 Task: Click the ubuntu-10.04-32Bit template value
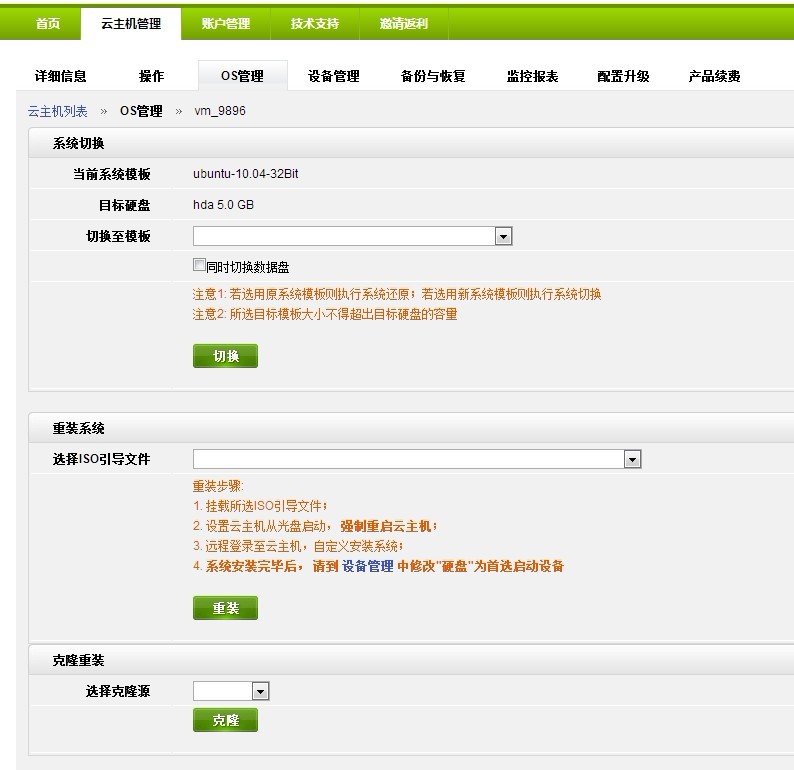(x=246, y=174)
